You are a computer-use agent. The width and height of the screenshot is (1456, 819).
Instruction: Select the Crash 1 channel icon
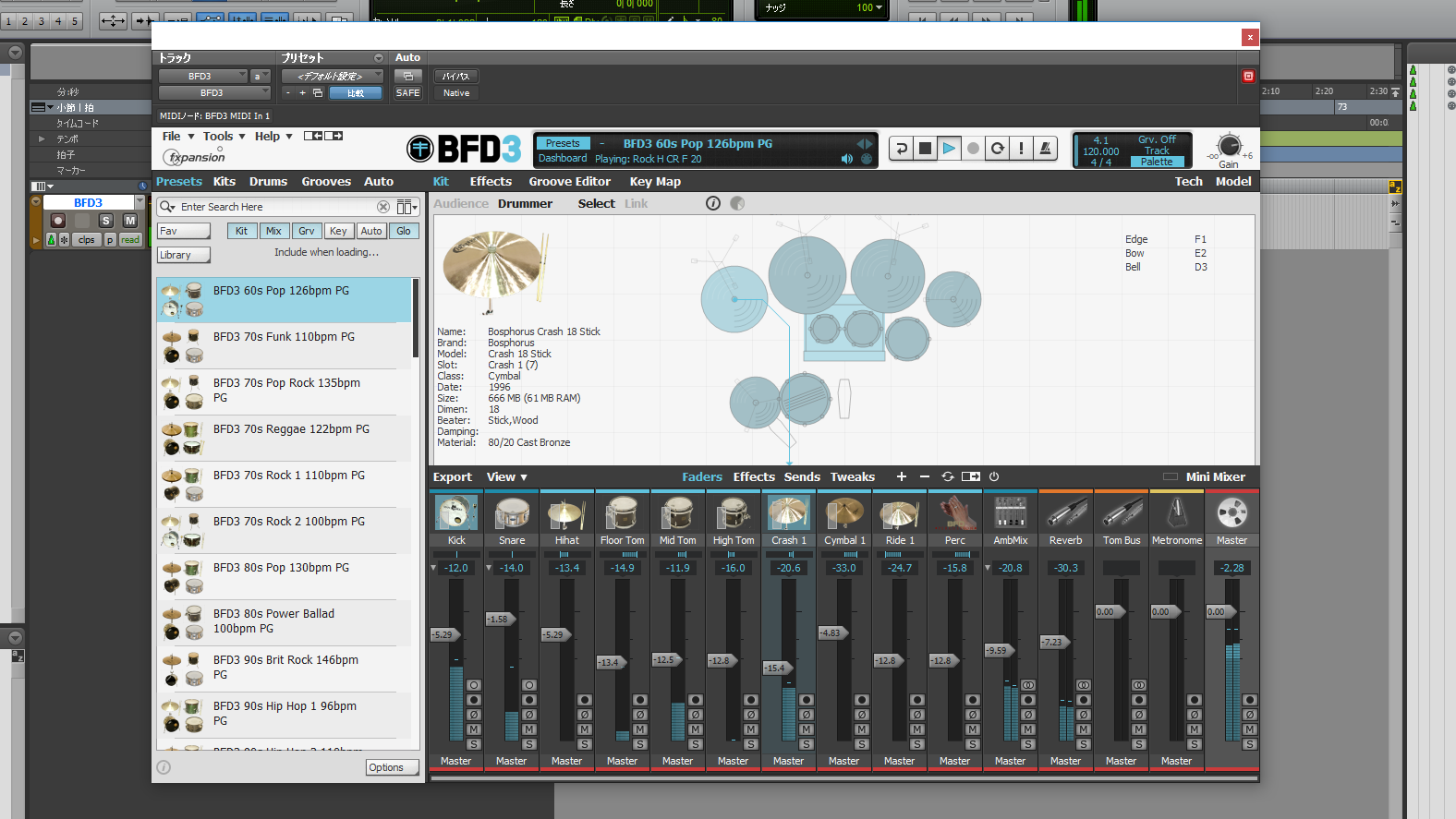[x=789, y=512]
